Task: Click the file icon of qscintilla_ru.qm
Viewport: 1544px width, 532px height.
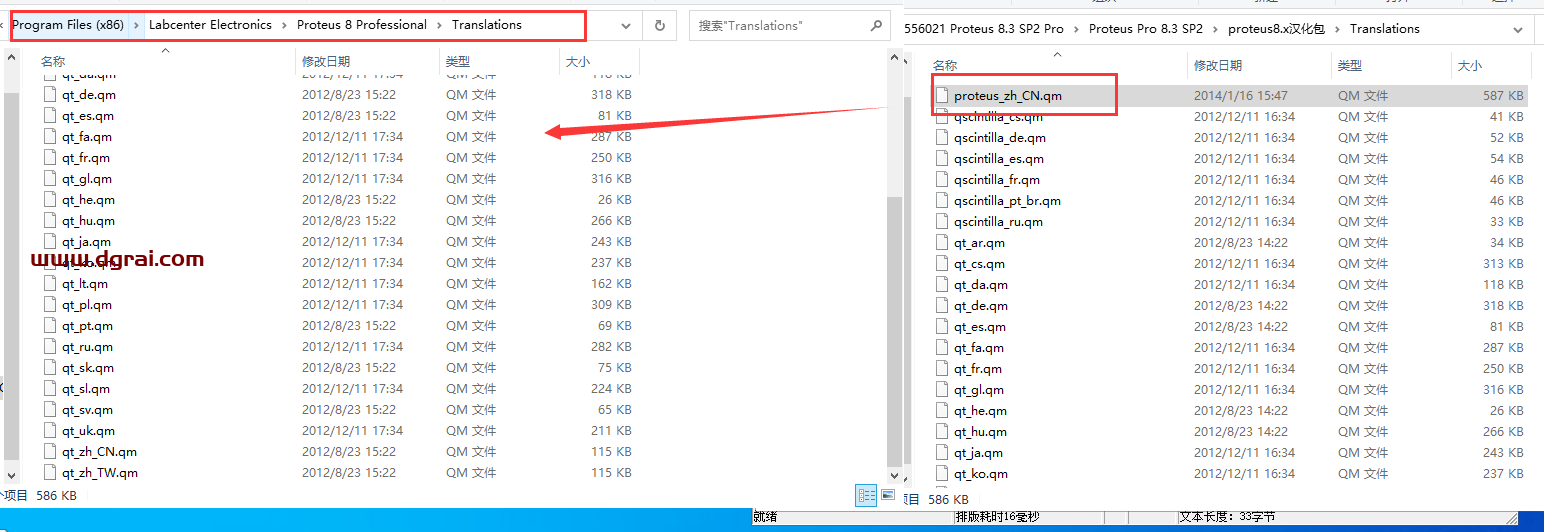Action: (941, 222)
